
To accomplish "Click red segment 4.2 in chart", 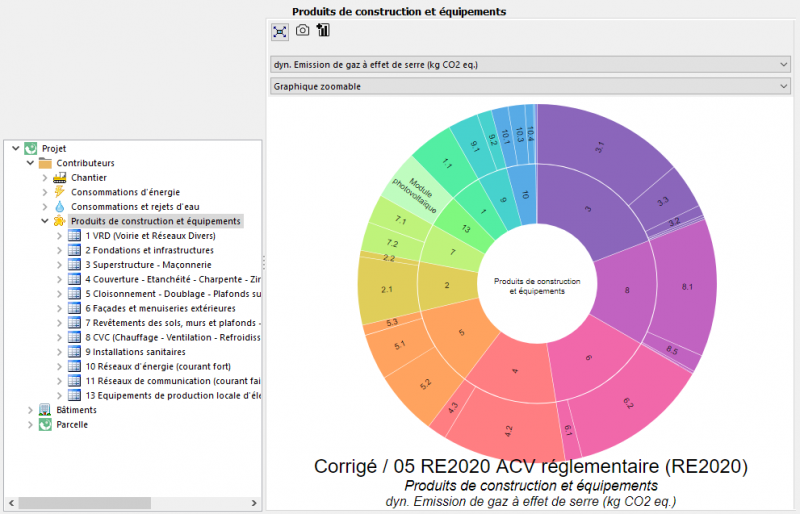I will point(508,431).
